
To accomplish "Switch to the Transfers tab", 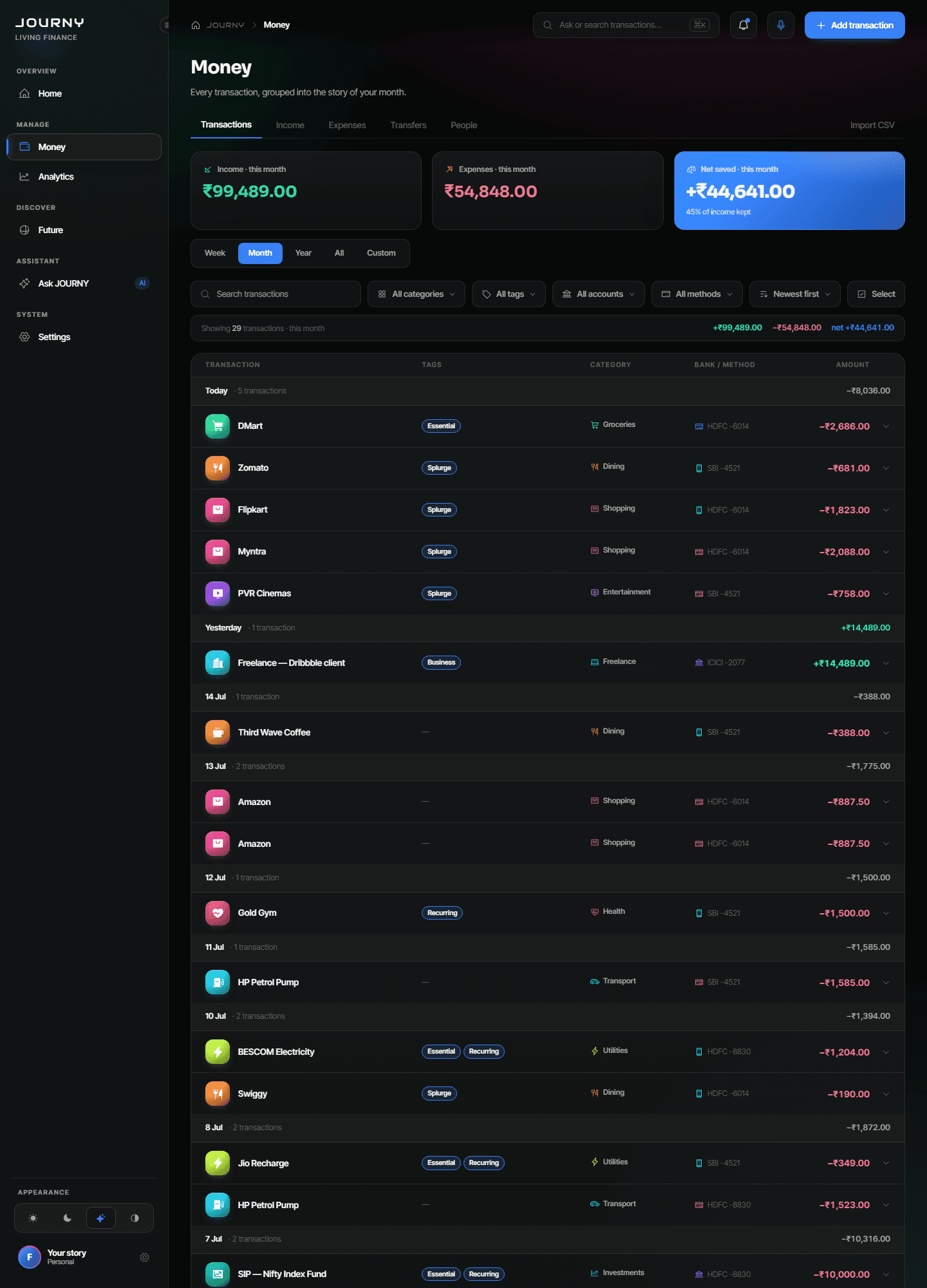I will coord(408,126).
